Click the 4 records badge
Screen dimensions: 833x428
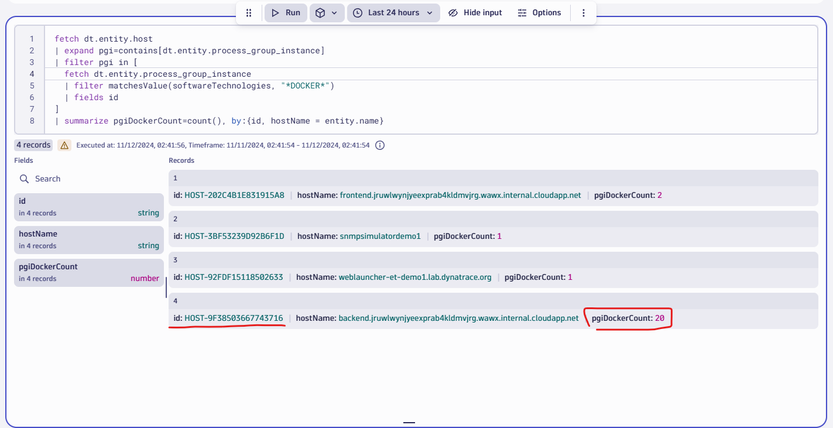point(33,145)
